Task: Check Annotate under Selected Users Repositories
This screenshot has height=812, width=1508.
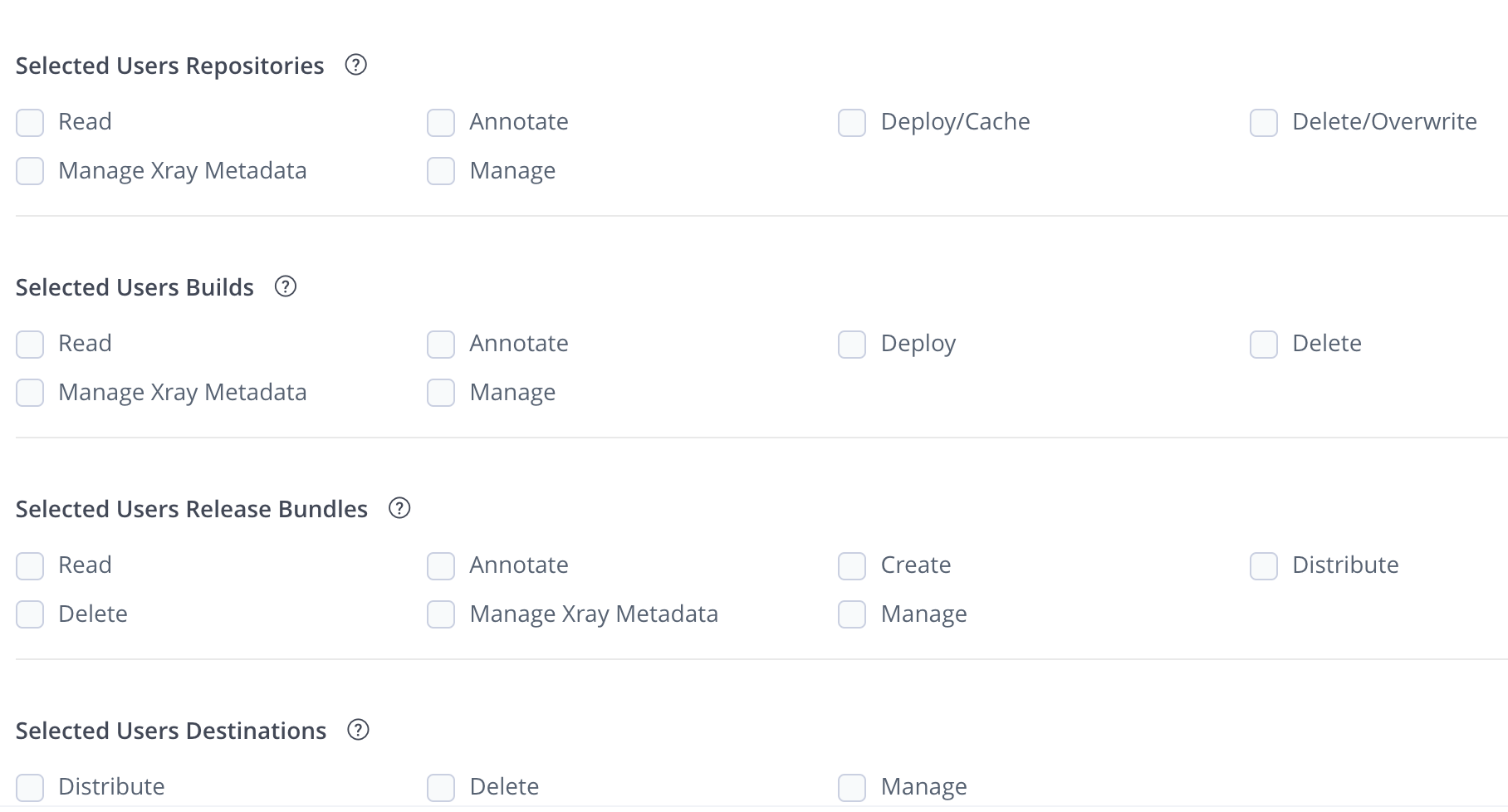Action: [440, 122]
